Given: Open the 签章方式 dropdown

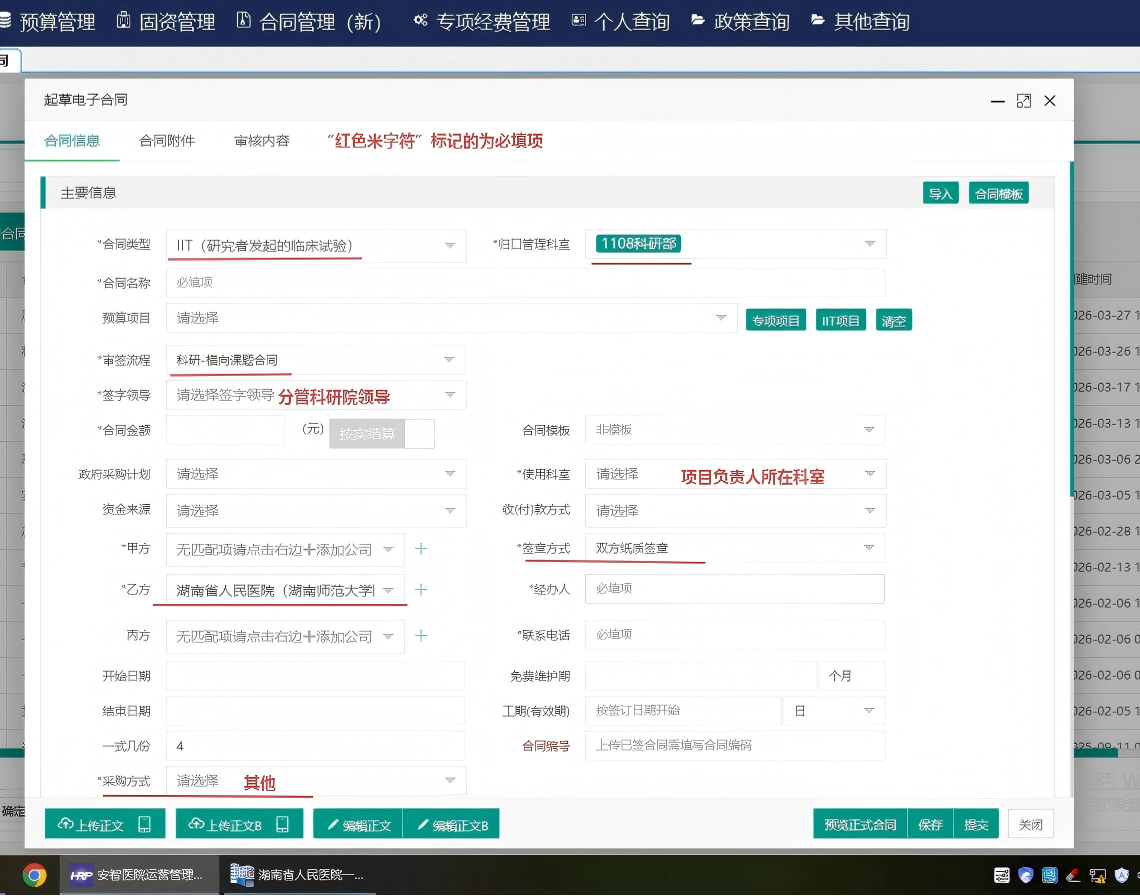Looking at the screenshot, I should tap(868, 548).
